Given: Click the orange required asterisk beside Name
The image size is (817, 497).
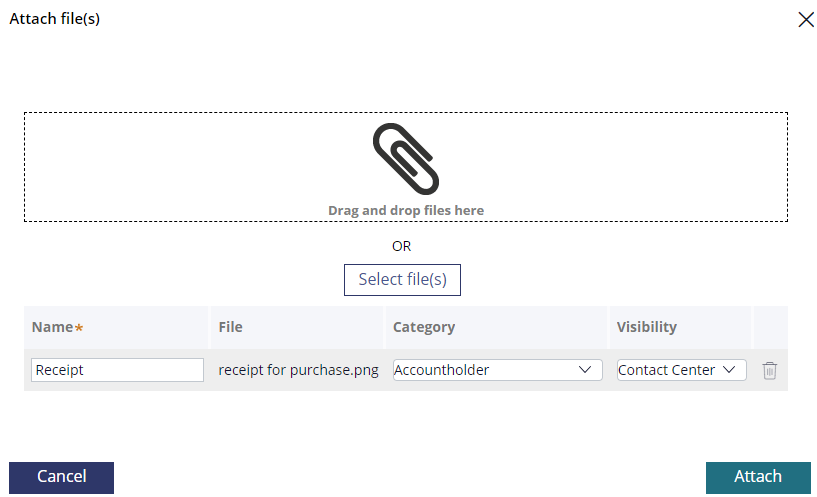Looking at the screenshot, I should tap(79, 328).
